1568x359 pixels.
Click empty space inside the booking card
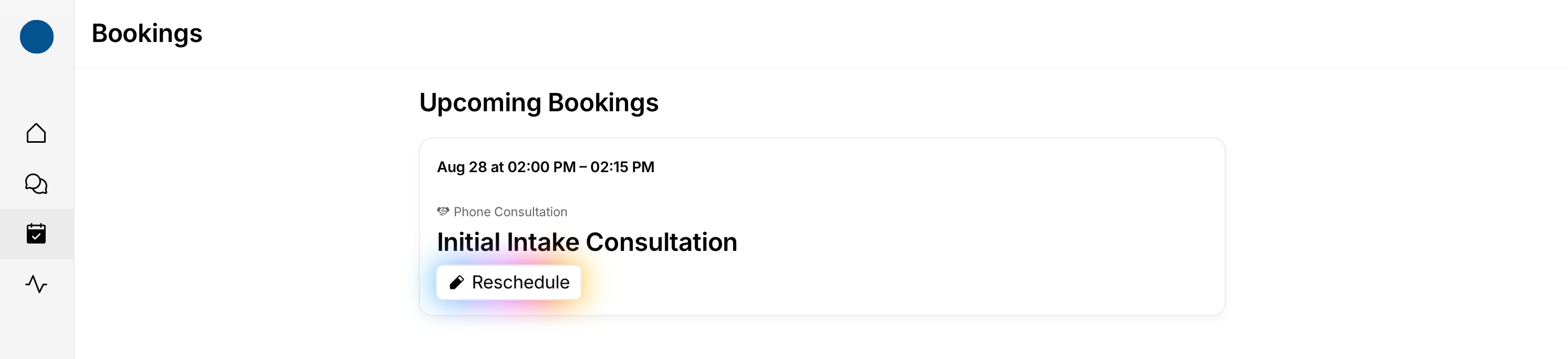(x=974, y=244)
